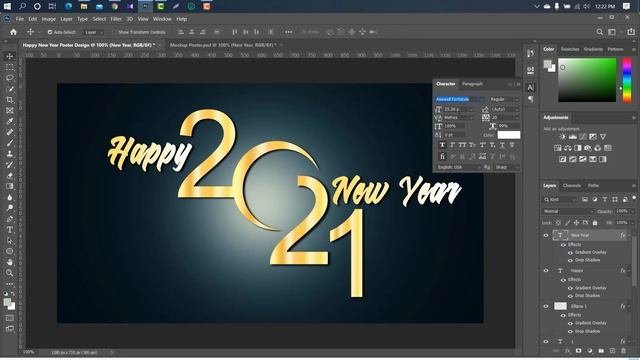This screenshot has height=360, width=640.
Task: Toggle Happy layer Effects visibility
Action: click(563, 280)
